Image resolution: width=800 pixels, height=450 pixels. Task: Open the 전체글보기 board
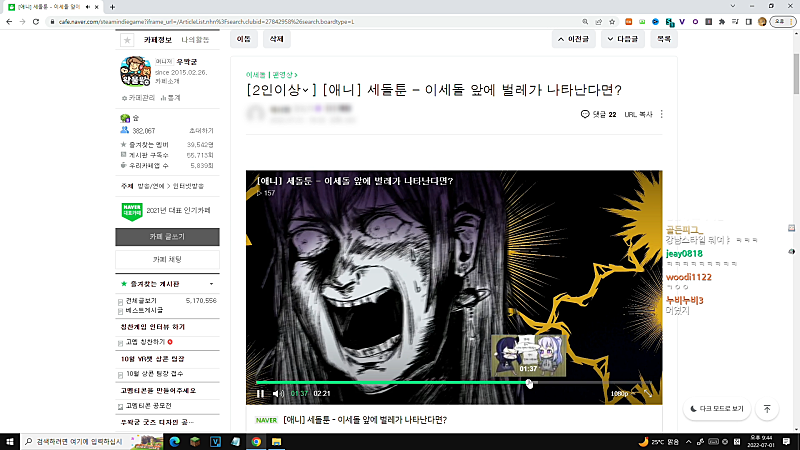[141, 301]
